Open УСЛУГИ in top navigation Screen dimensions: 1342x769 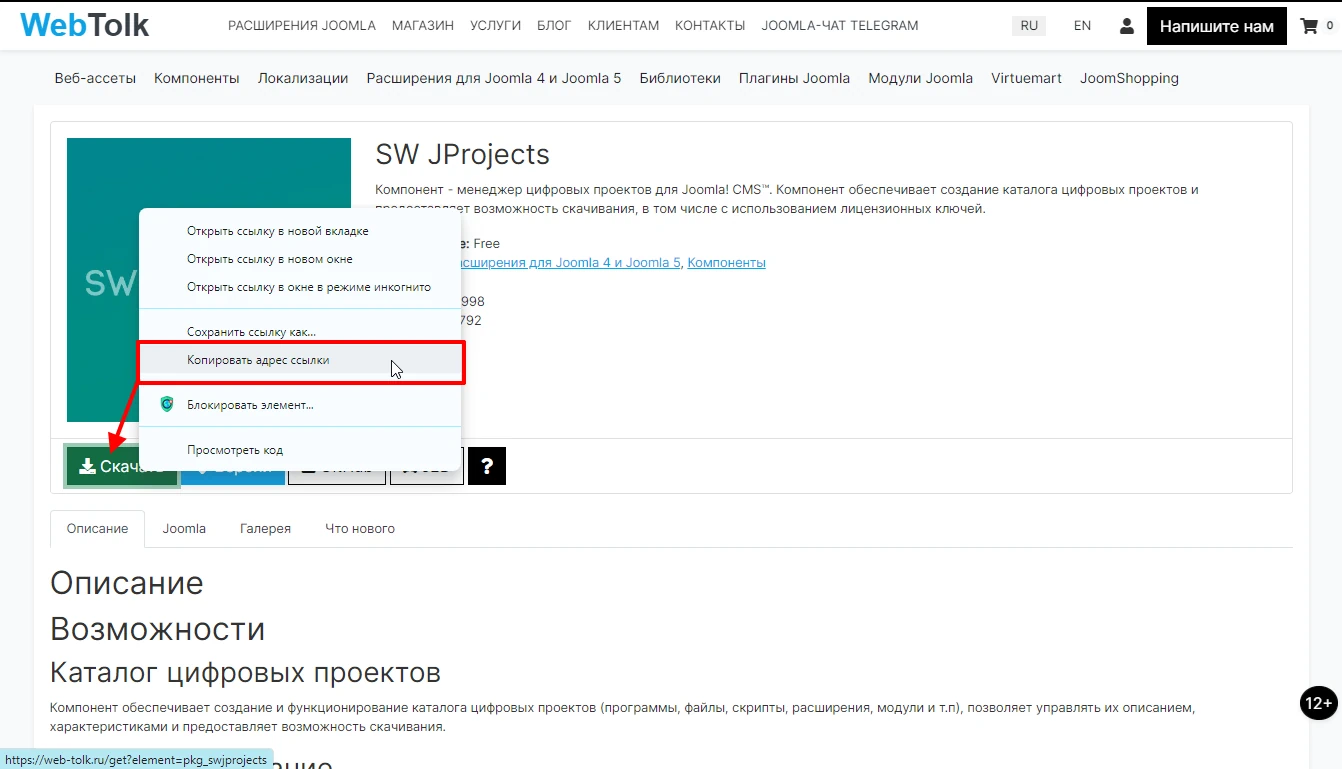click(495, 26)
